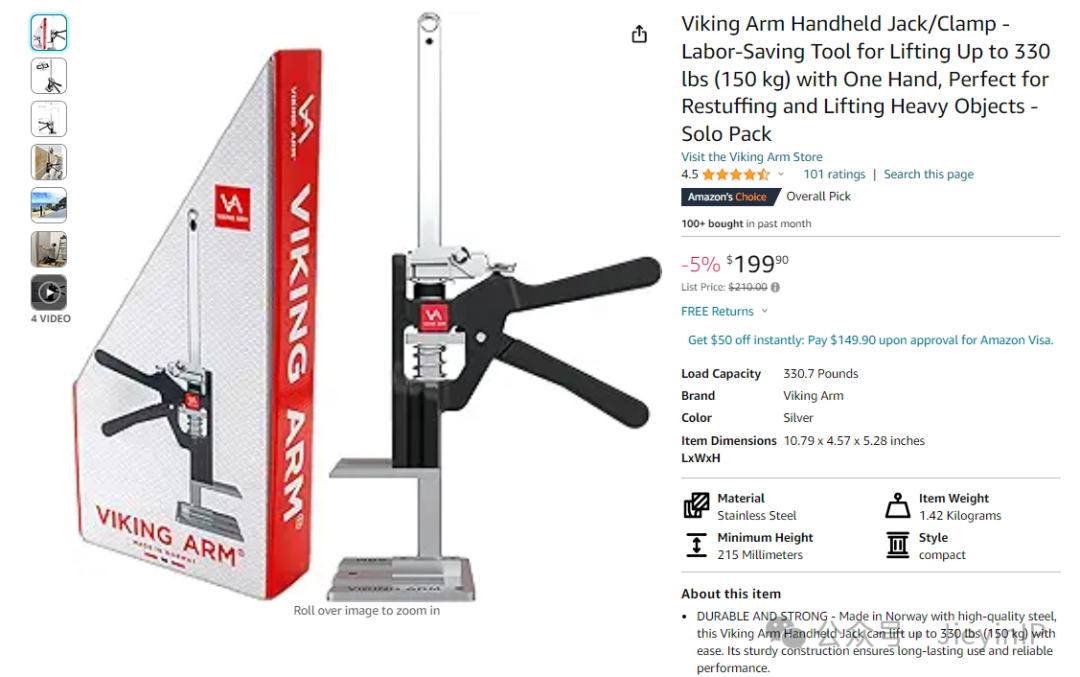This screenshot has width=1080, height=677.
Task: Select the fifth thumbnail with outdoor scene
Action: 49,205
